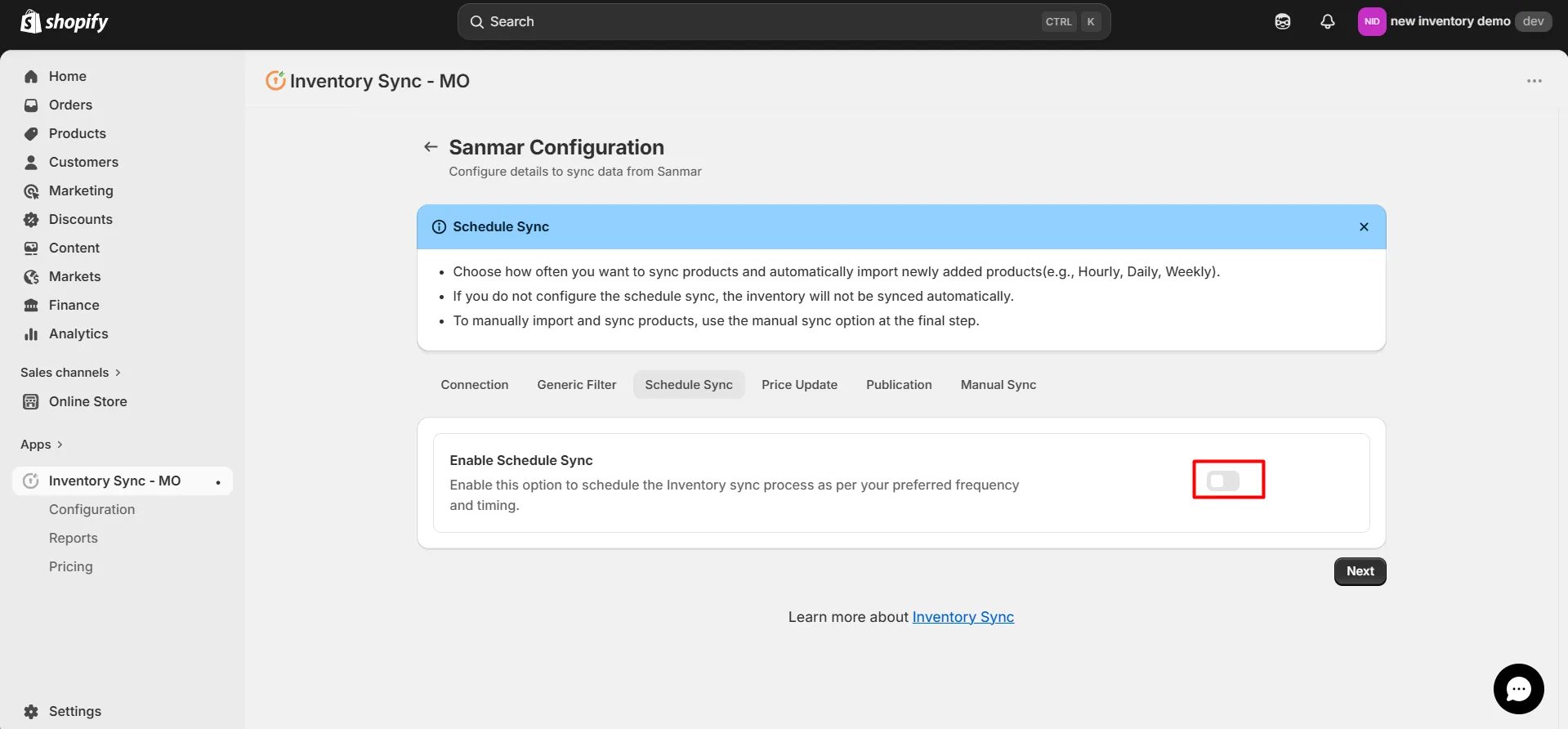Click the Analytics bar chart icon
Screen dimensions: 1568x729
click(31, 333)
